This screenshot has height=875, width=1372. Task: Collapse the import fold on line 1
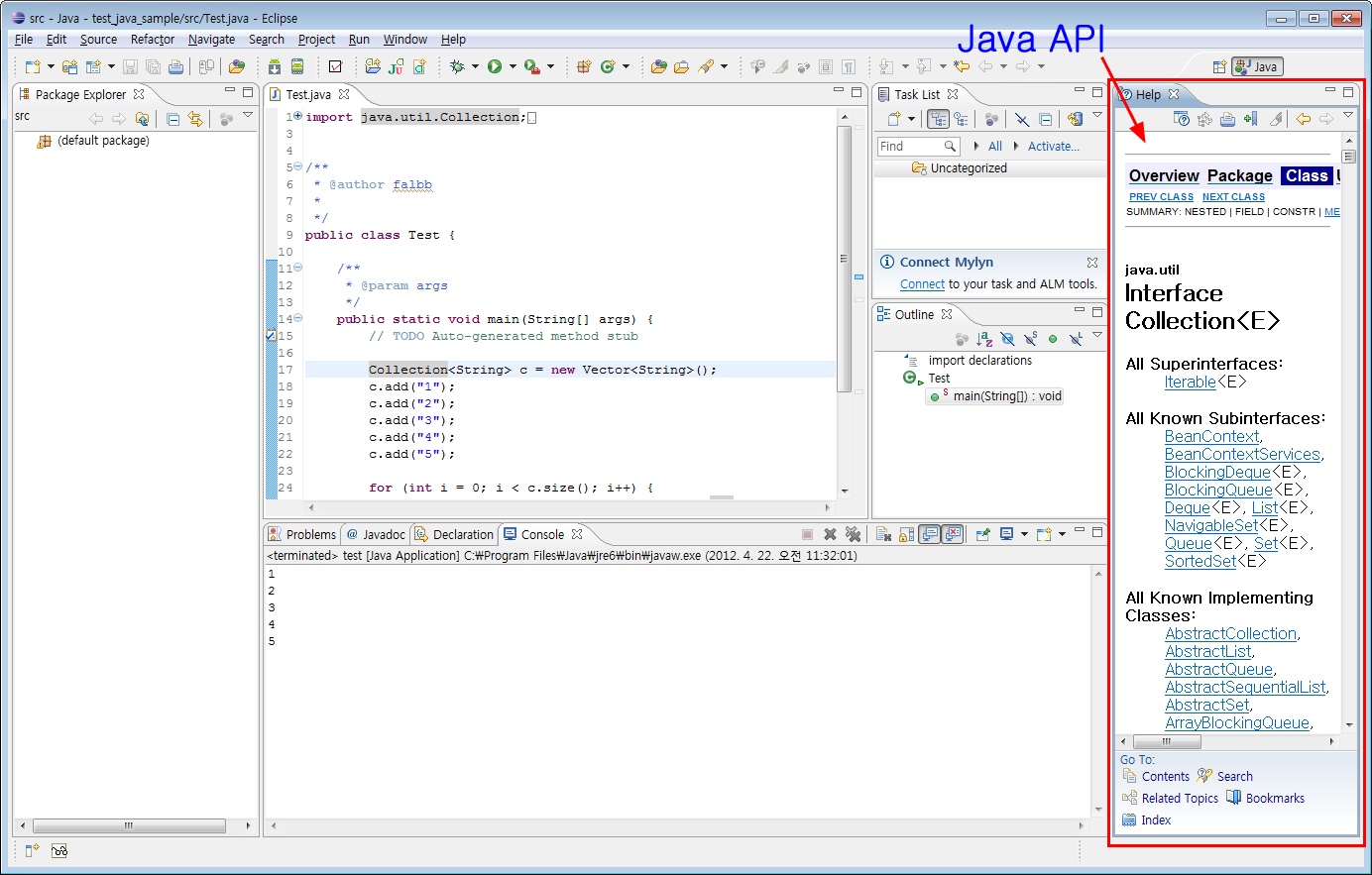[297, 116]
